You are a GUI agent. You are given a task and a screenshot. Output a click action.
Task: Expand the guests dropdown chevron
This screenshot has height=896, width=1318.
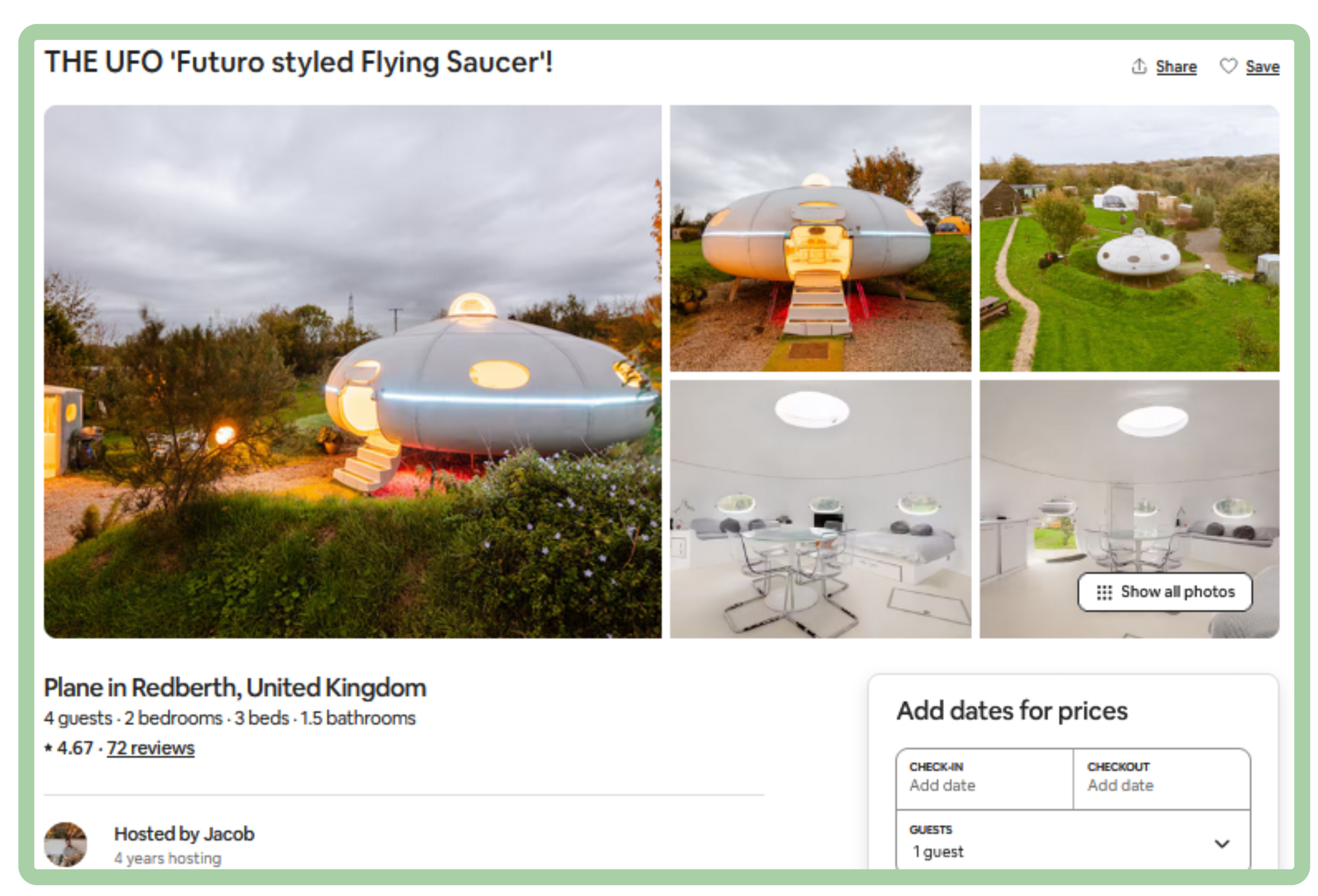click(x=1222, y=843)
